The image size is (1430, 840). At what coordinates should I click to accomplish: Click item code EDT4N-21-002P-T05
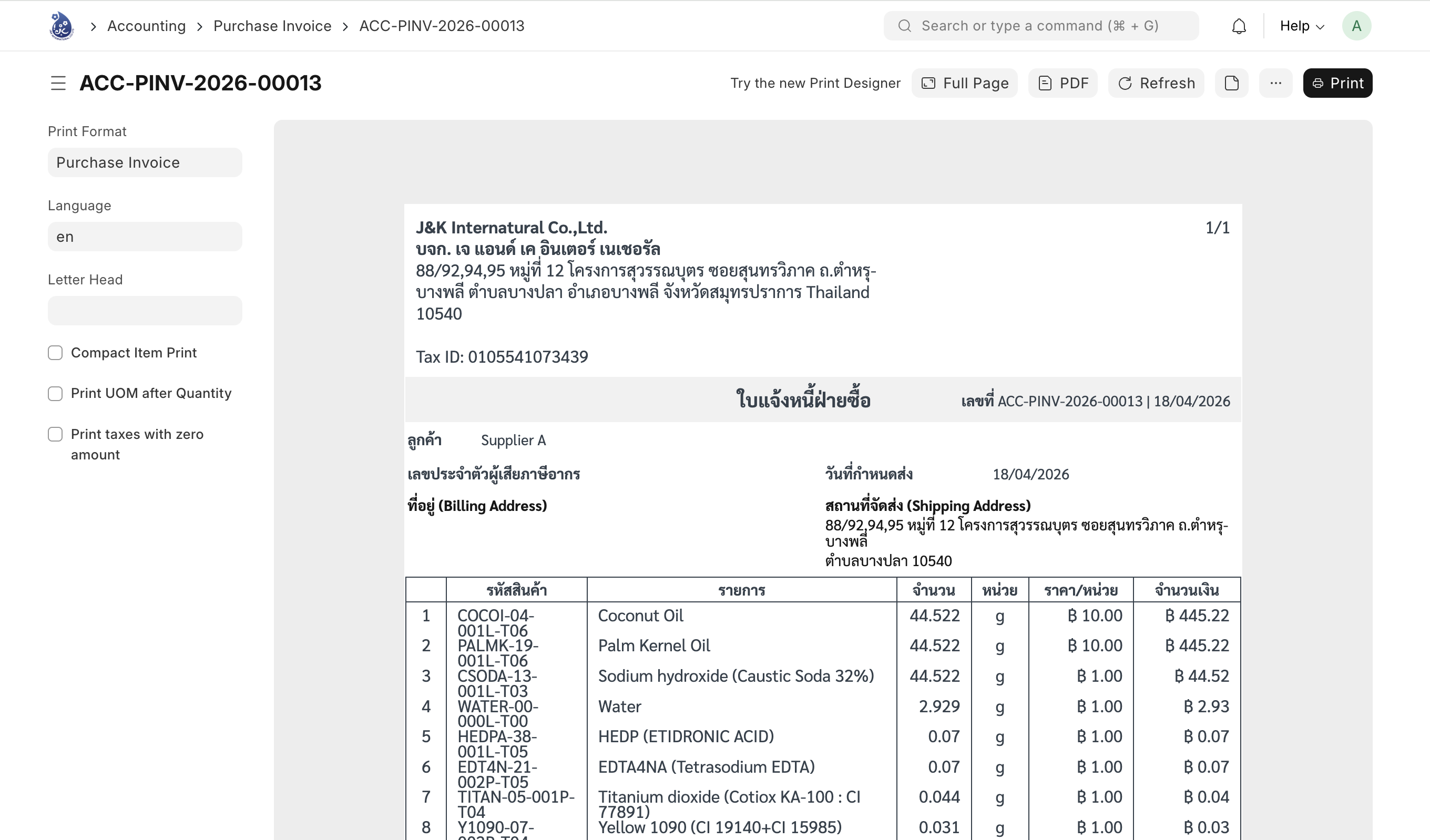[497, 774]
